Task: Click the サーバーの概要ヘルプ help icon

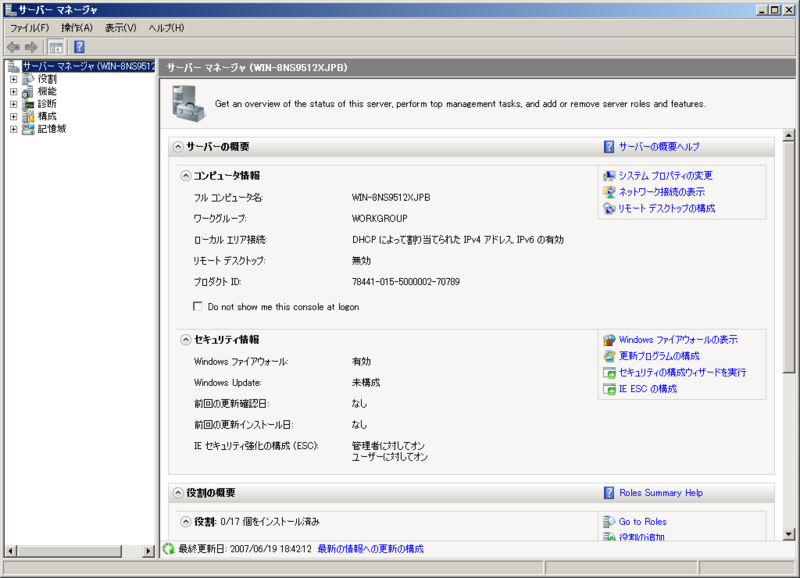Action: pos(609,146)
